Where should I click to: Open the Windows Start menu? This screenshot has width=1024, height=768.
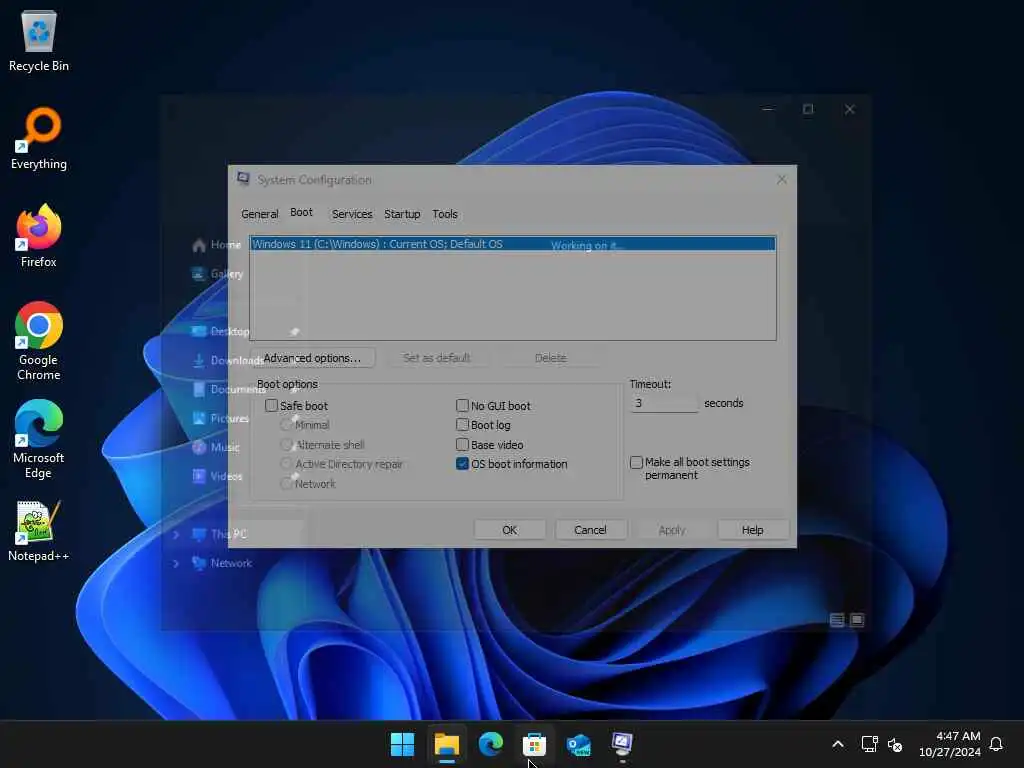point(402,744)
